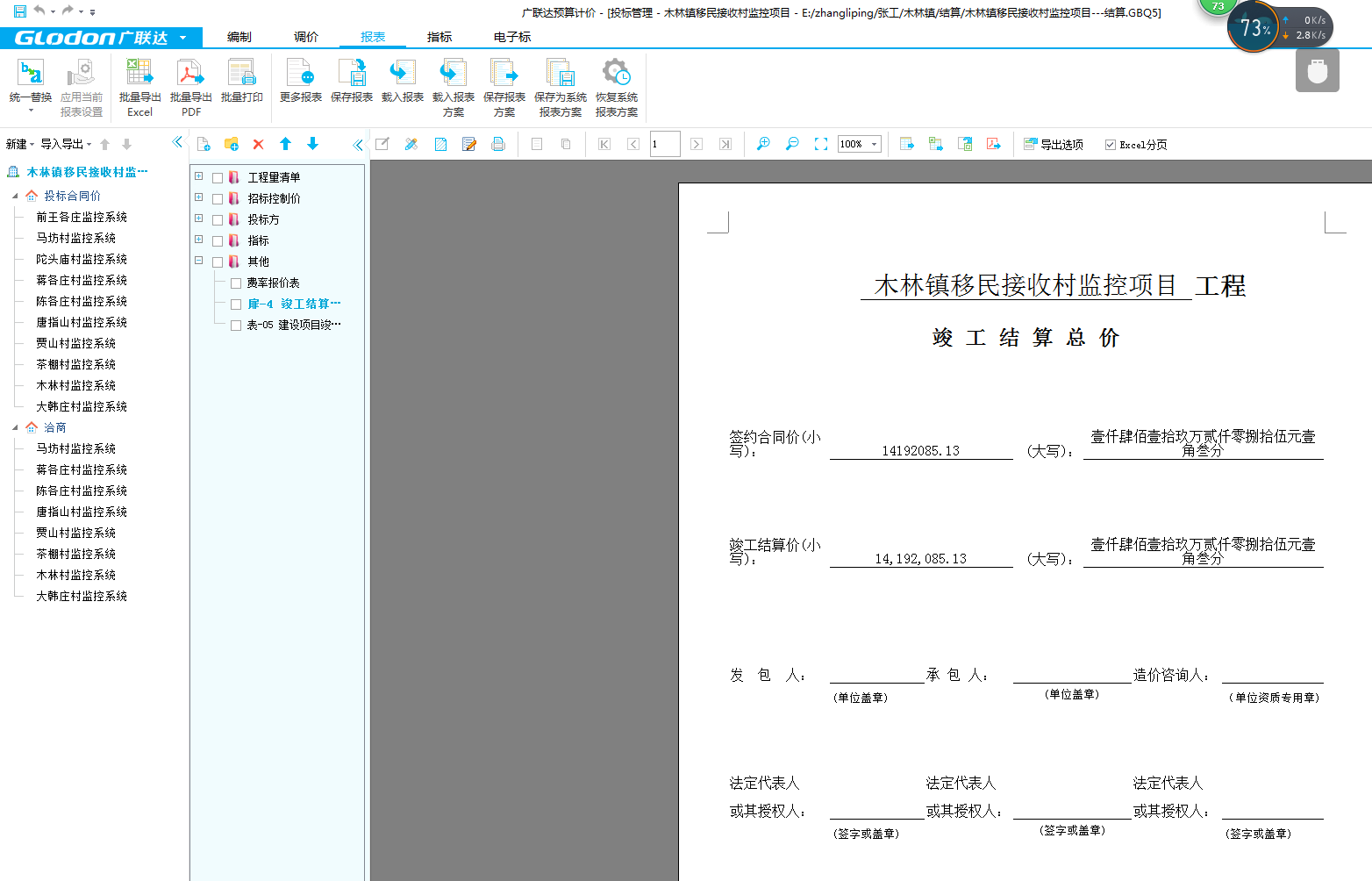This screenshot has width=1372, height=881.
Task: Expand the 指标 tree node
Action: (198, 240)
